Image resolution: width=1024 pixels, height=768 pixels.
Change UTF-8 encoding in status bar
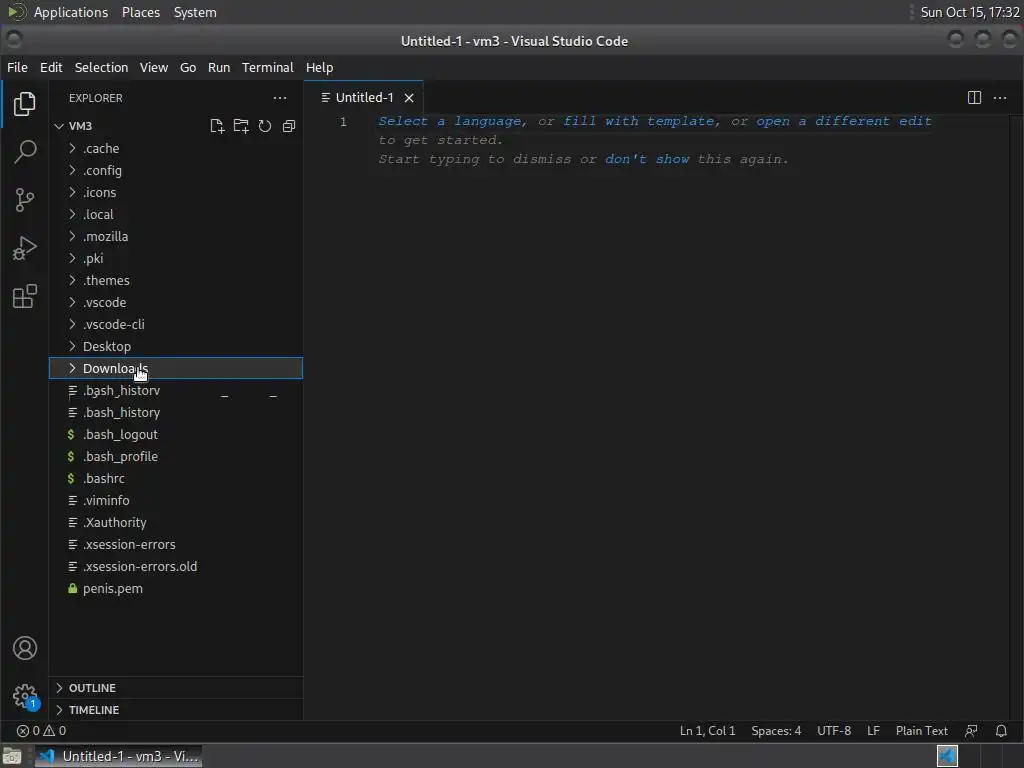tap(834, 731)
